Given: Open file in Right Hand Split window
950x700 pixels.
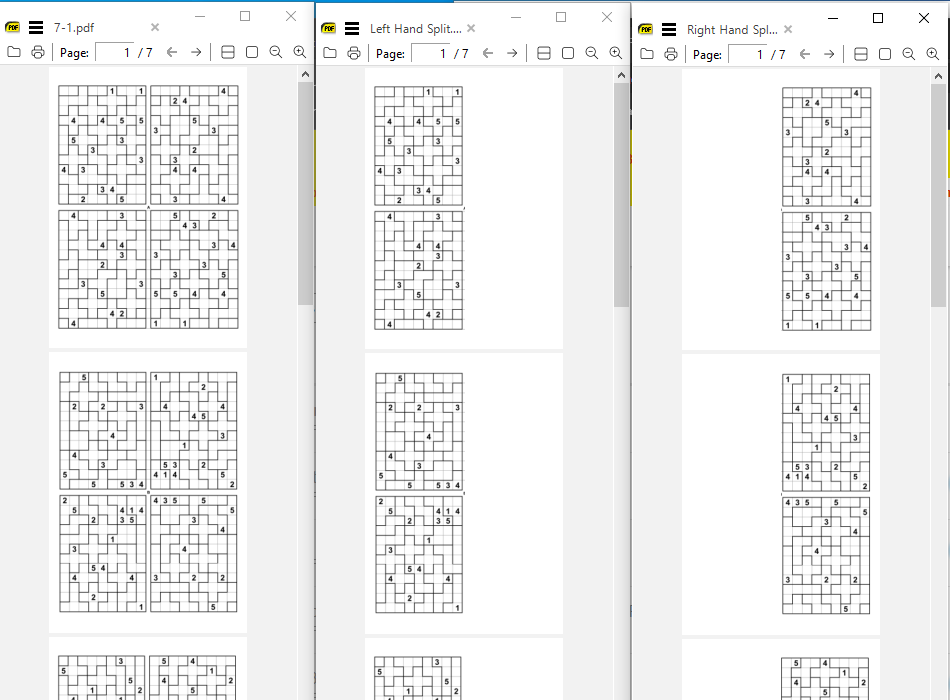Looking at the screenshot, I should click(647, 54).
